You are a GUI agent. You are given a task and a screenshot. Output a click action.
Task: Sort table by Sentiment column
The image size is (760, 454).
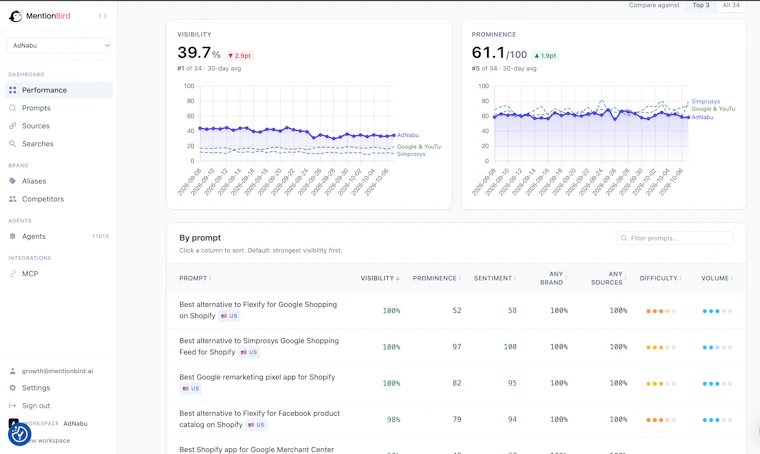point(495,278)
